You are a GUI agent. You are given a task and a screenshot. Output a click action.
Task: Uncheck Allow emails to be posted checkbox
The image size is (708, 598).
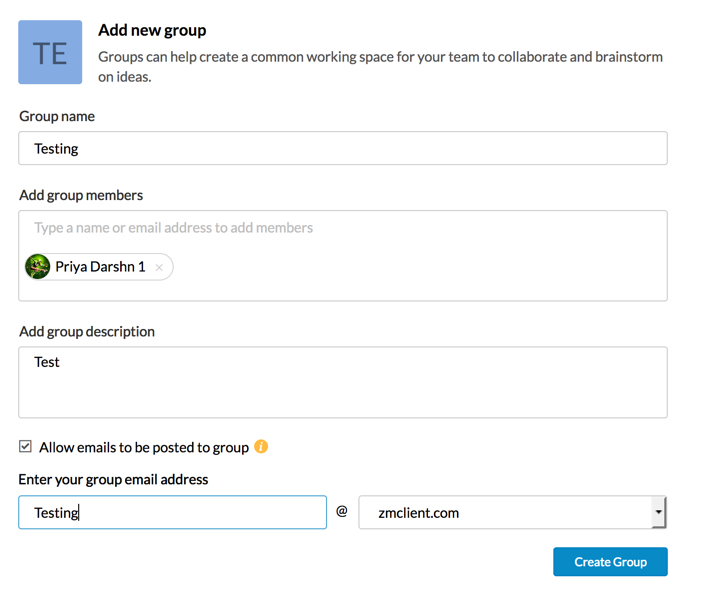[x=26, y=447]
